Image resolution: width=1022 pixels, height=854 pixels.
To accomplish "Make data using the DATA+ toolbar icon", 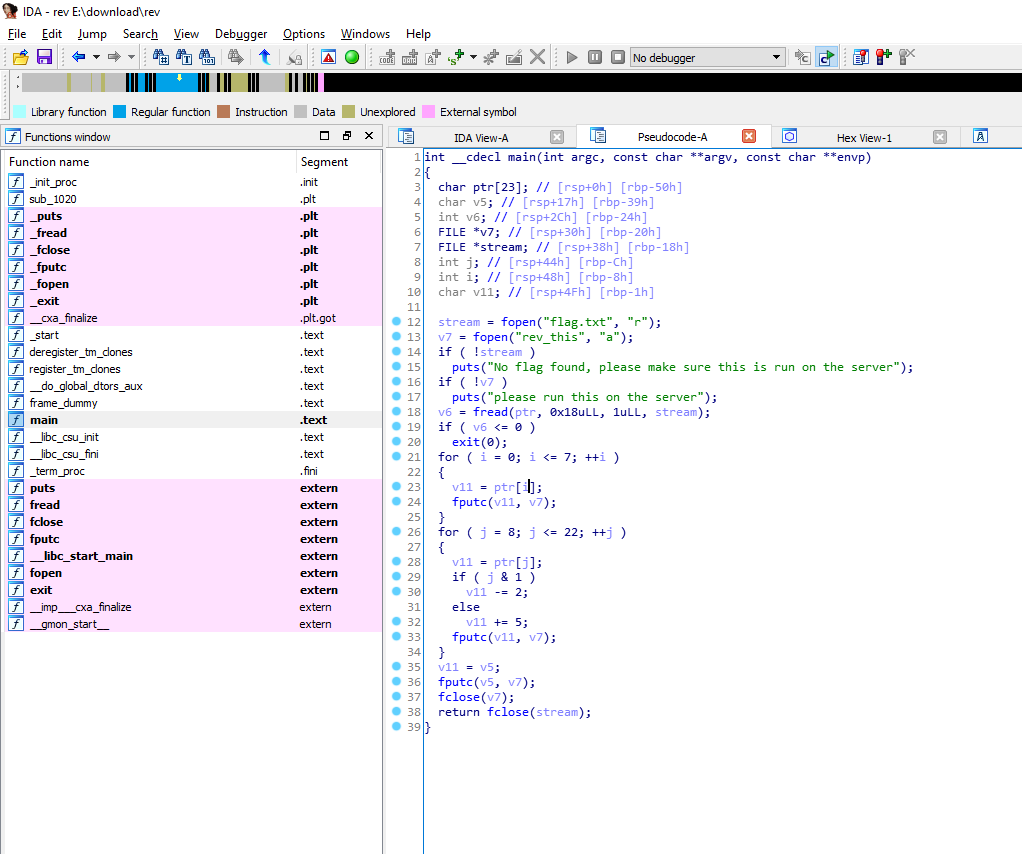I will click(x=410, y=57).
